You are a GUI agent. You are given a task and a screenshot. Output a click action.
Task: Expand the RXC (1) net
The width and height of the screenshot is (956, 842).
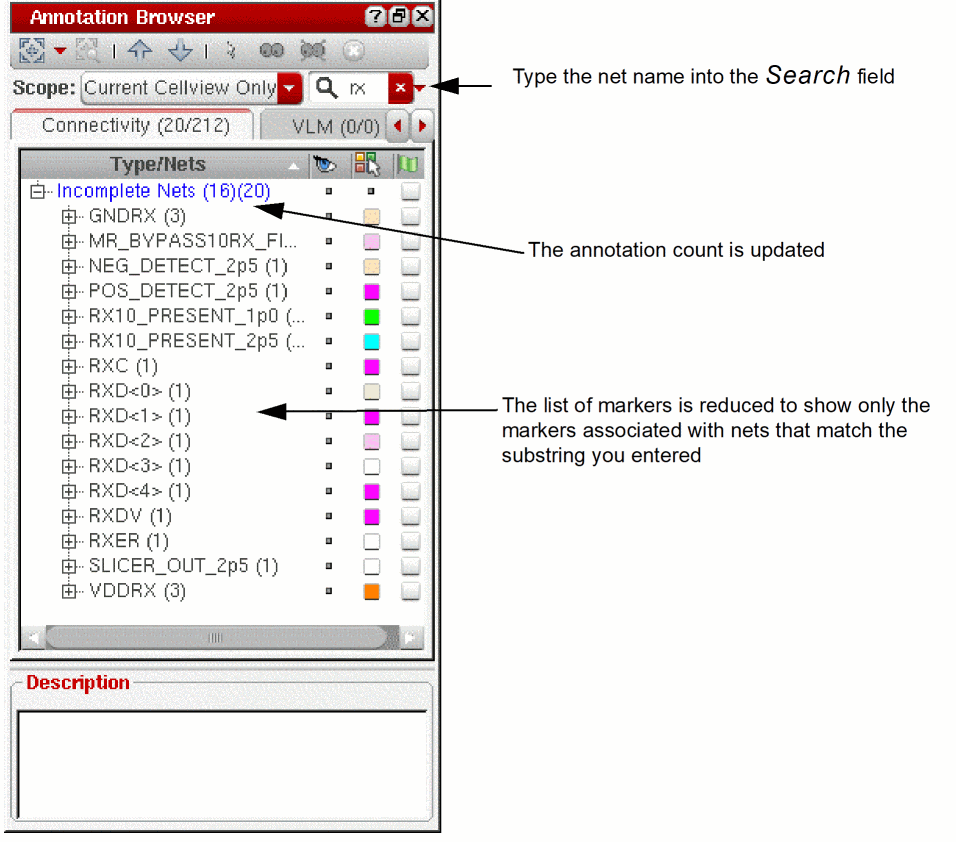click(69, 366)
